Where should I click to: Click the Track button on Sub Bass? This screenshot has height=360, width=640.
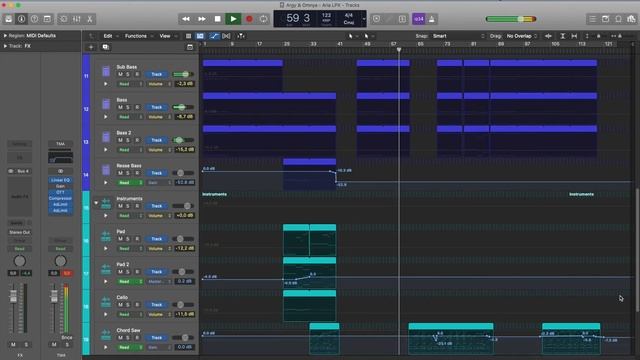coord(157,74)
